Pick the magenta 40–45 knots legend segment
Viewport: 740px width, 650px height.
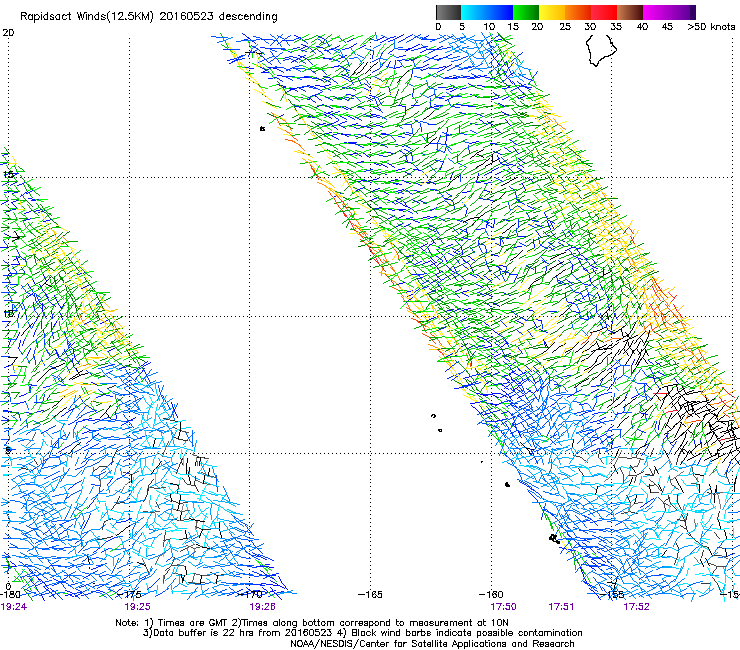tap(656, 12)
